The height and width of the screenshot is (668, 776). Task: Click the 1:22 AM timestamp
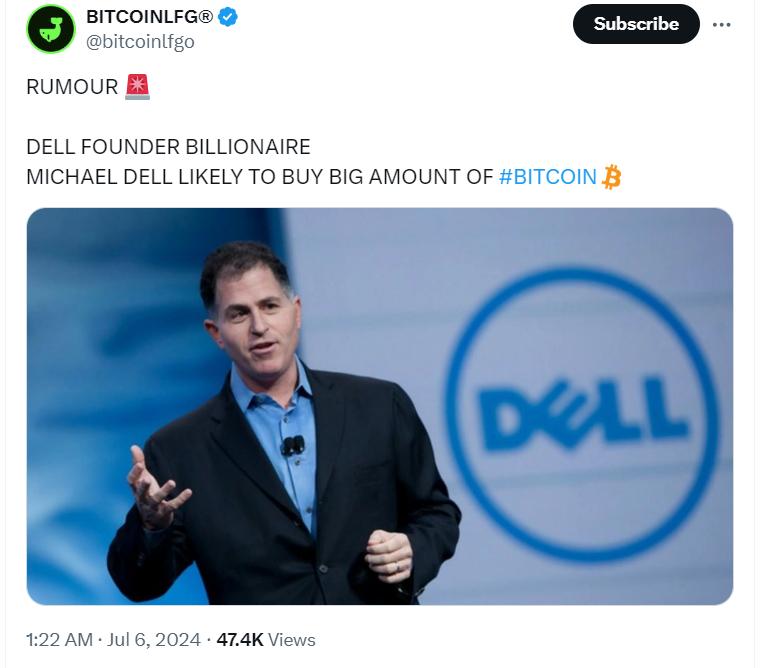[x=59, y=640]
